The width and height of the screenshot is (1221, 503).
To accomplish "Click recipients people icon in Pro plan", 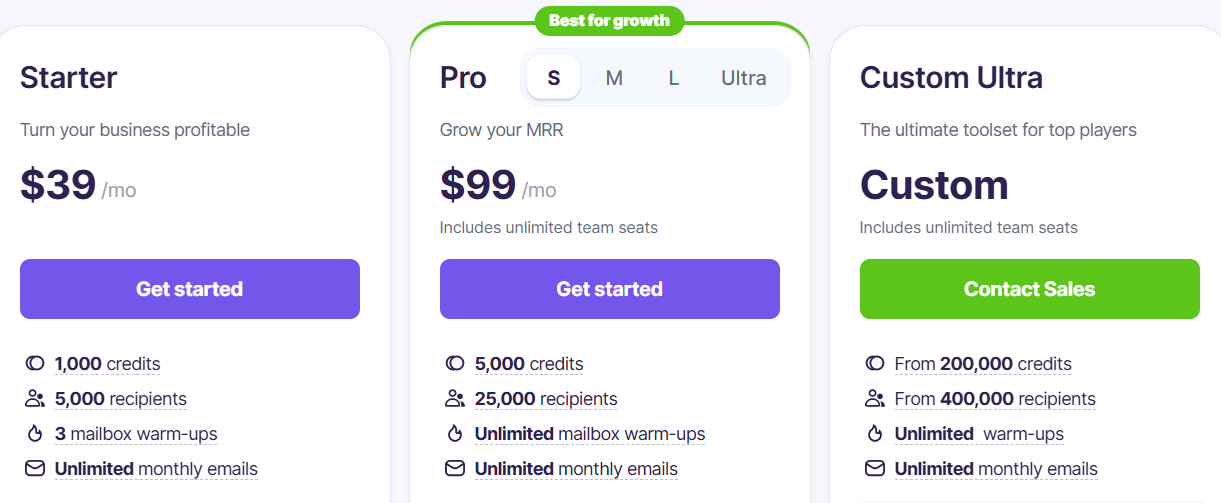I will 455,399.
